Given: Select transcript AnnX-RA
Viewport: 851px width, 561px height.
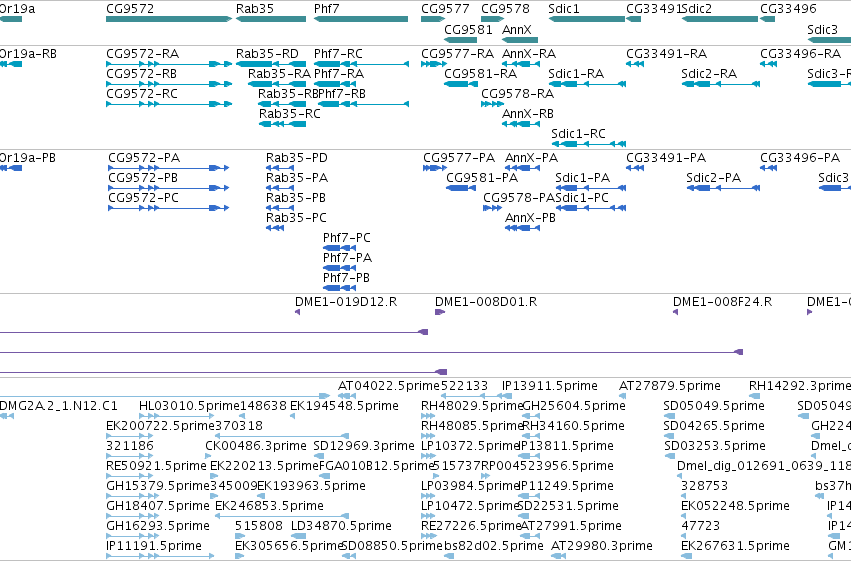Looking at the screenshot, I should pos(529,54).
